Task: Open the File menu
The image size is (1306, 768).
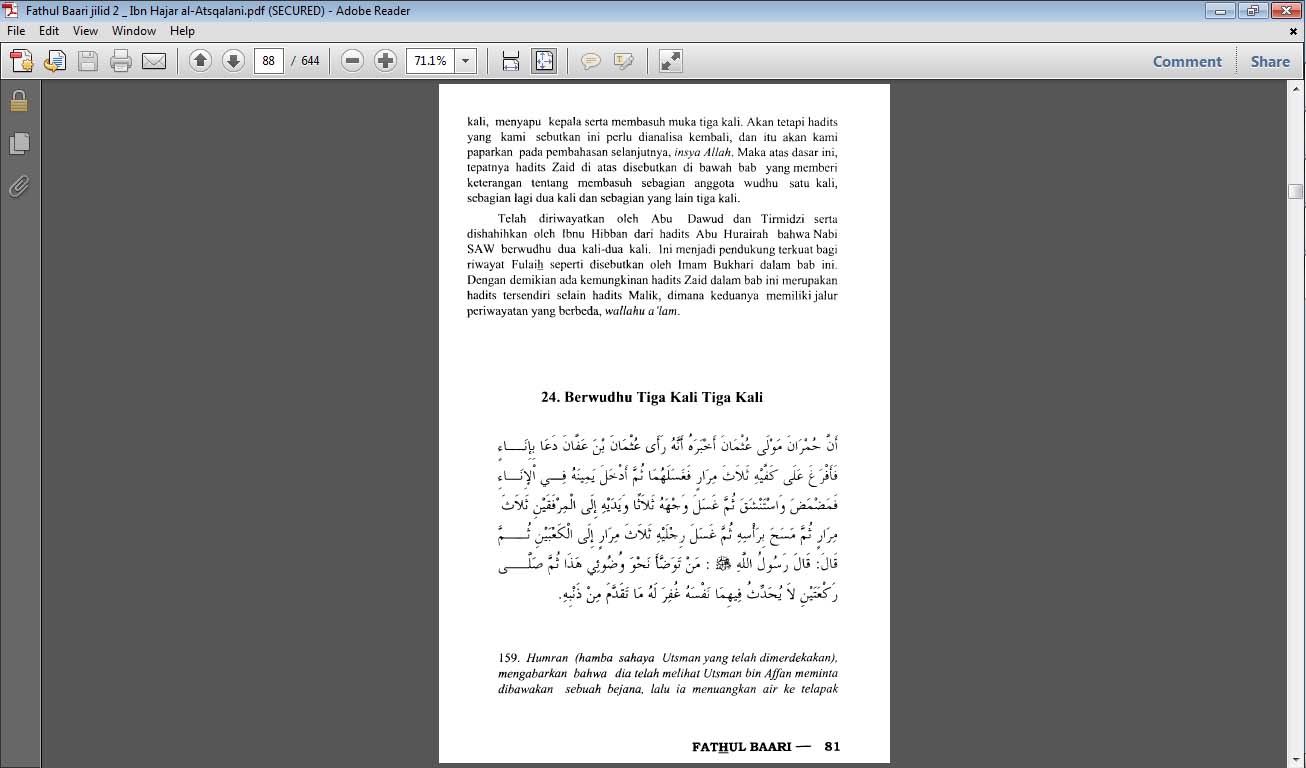Action: [x=15, y=31]
